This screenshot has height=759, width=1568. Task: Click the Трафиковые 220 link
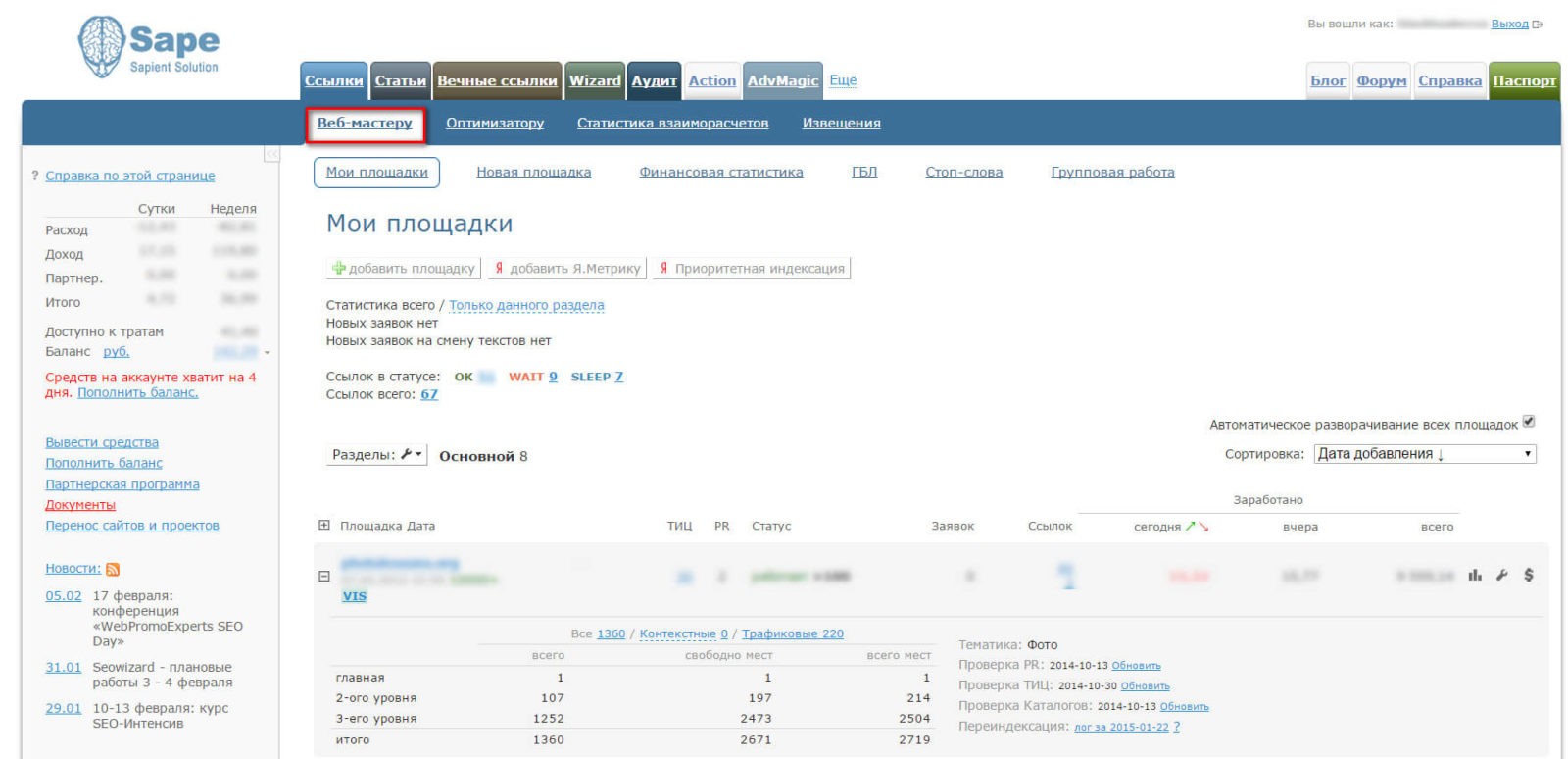point(793,634)
